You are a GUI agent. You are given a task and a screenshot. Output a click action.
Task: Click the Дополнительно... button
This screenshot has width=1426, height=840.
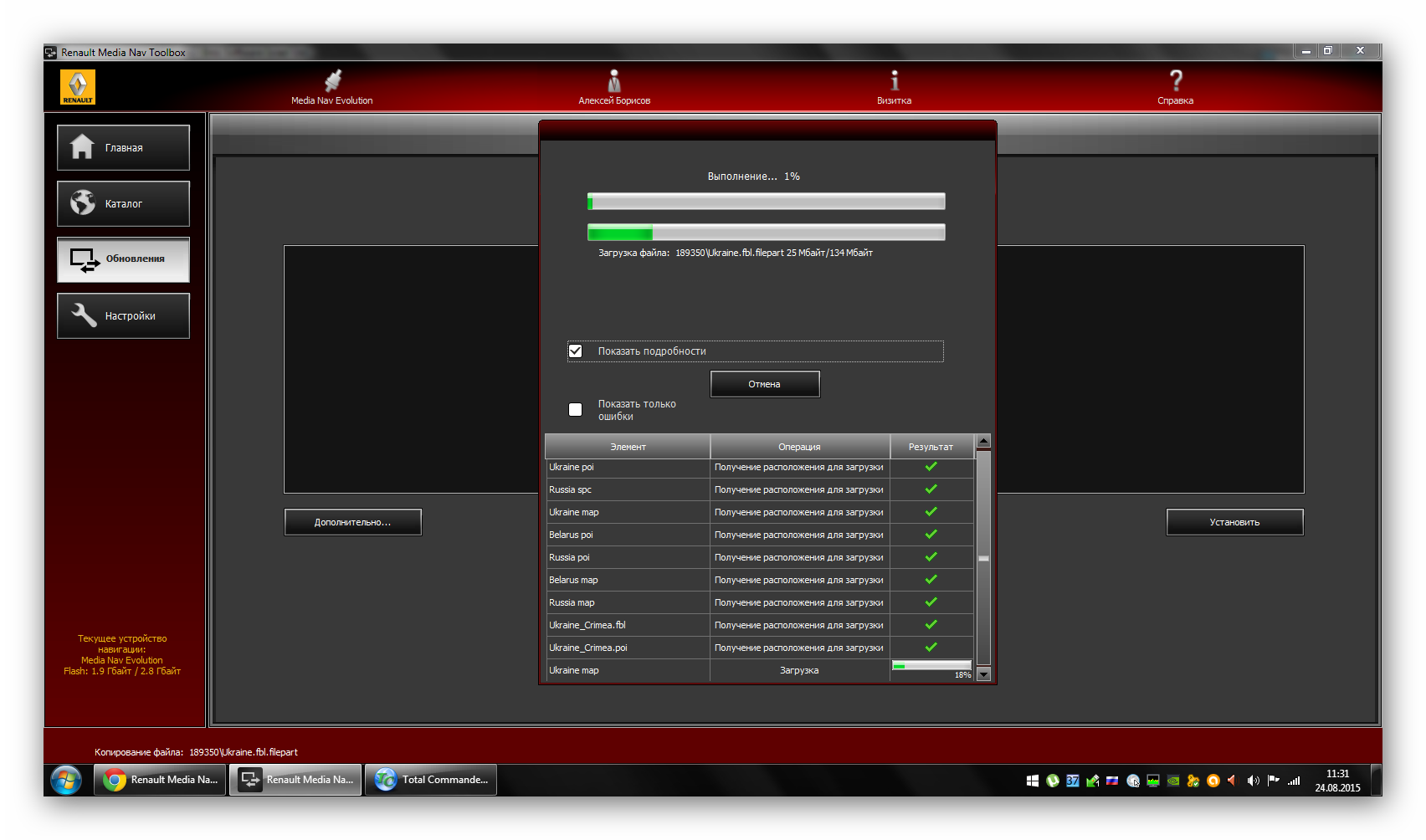click(352, 522)
